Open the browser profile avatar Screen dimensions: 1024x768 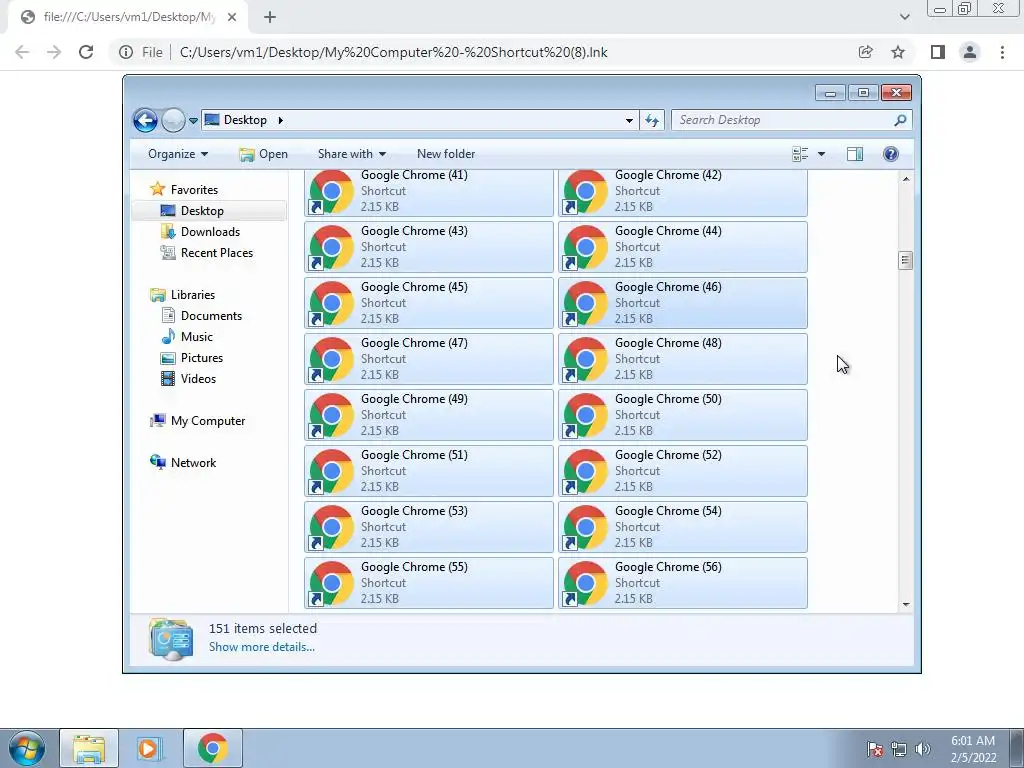pyautogui.click(x=970, y=52)
